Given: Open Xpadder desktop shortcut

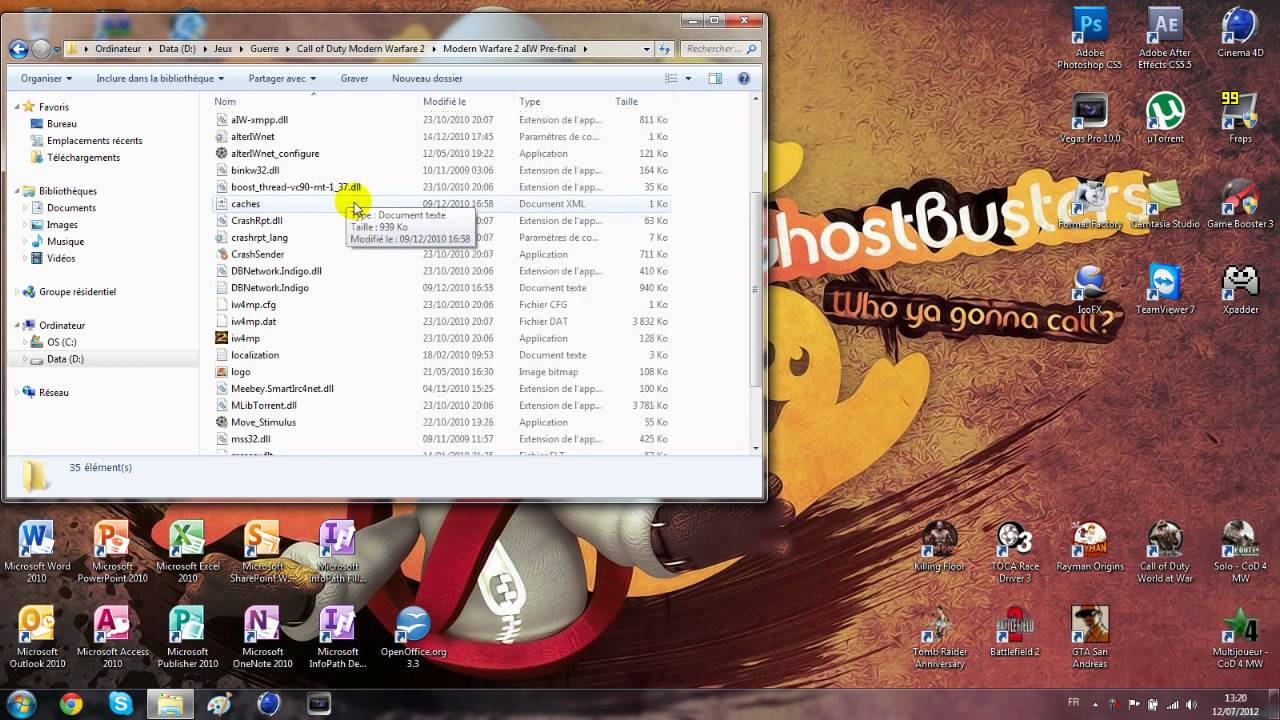Looking at the screenshot, I should [1240, 290].
